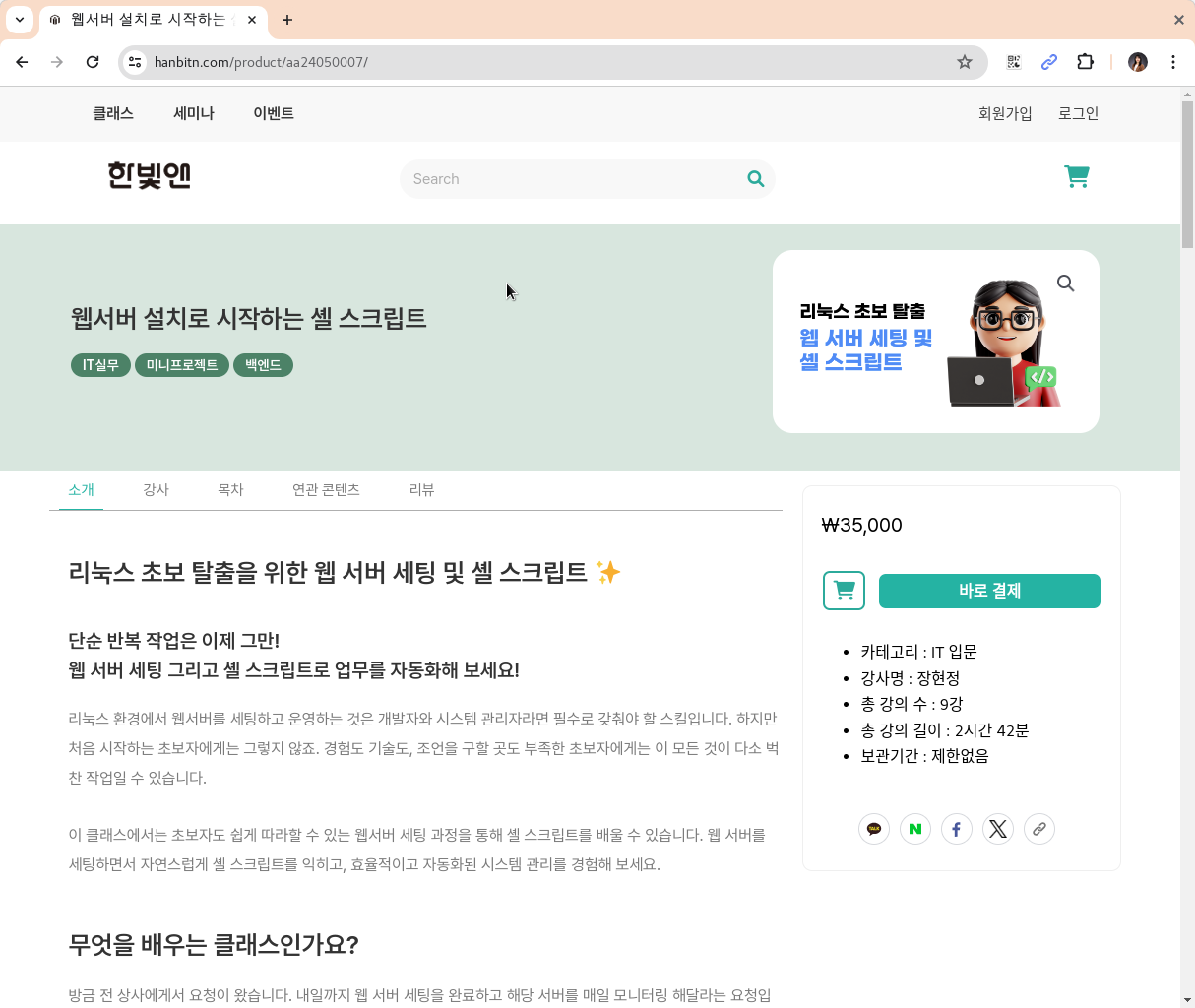Image resolution: width=1195 pixels, height=1008 pixels.
Task: Bookmark this page with the star icon
Action: [965, 62]
